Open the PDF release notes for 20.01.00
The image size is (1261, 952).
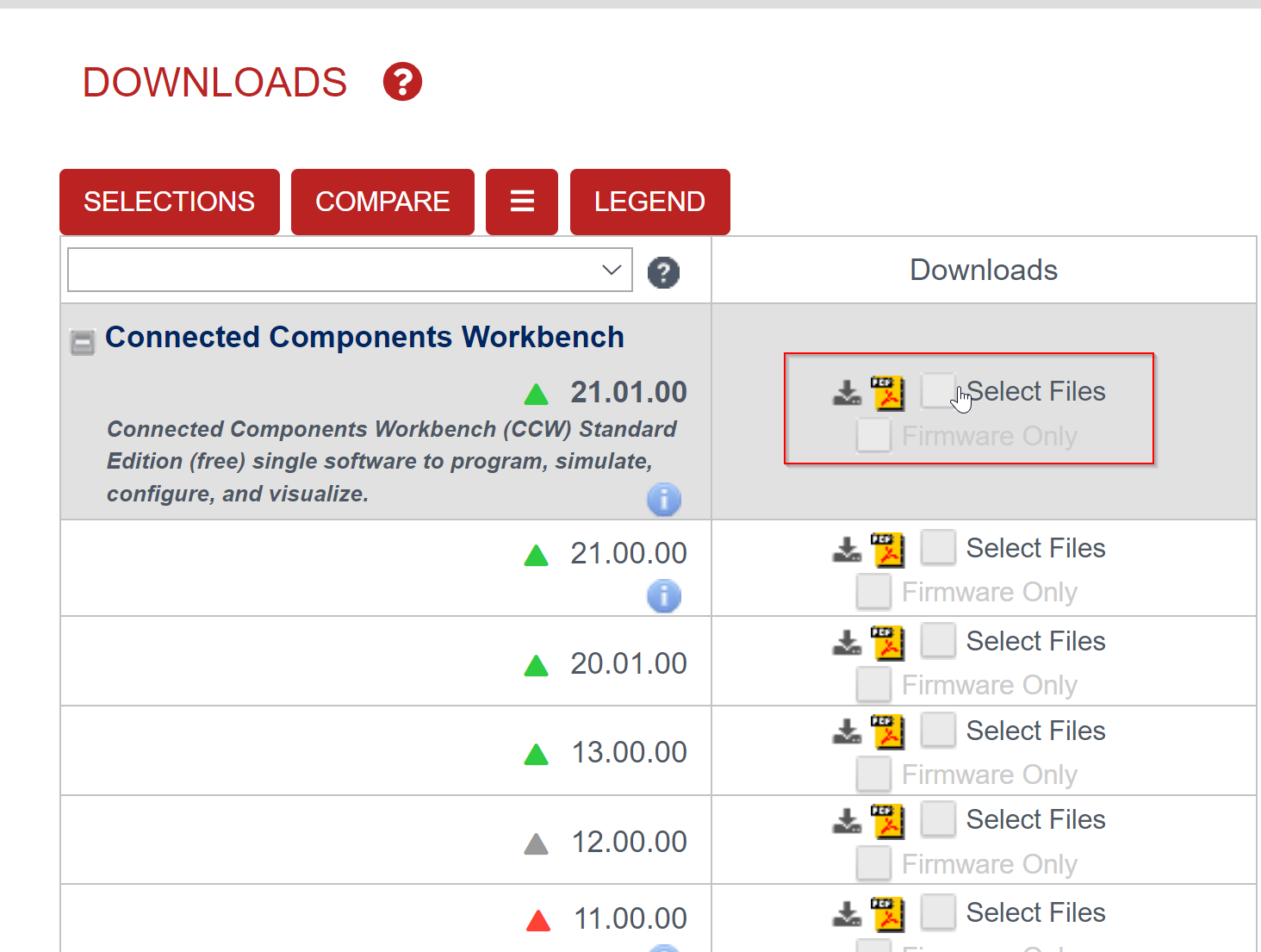pos(887,643)
